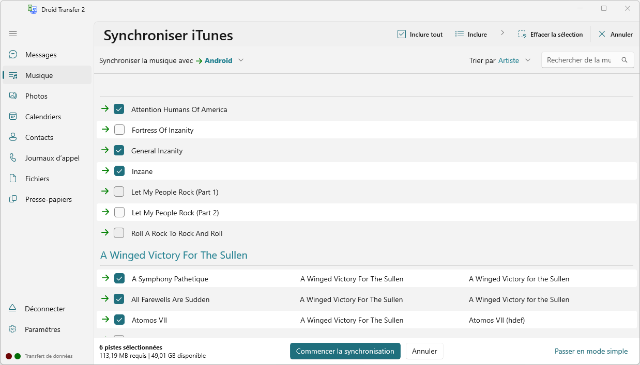Viewport: 640px width, 365px height.
Task: Open the Messages section
Action: (47, 54)
